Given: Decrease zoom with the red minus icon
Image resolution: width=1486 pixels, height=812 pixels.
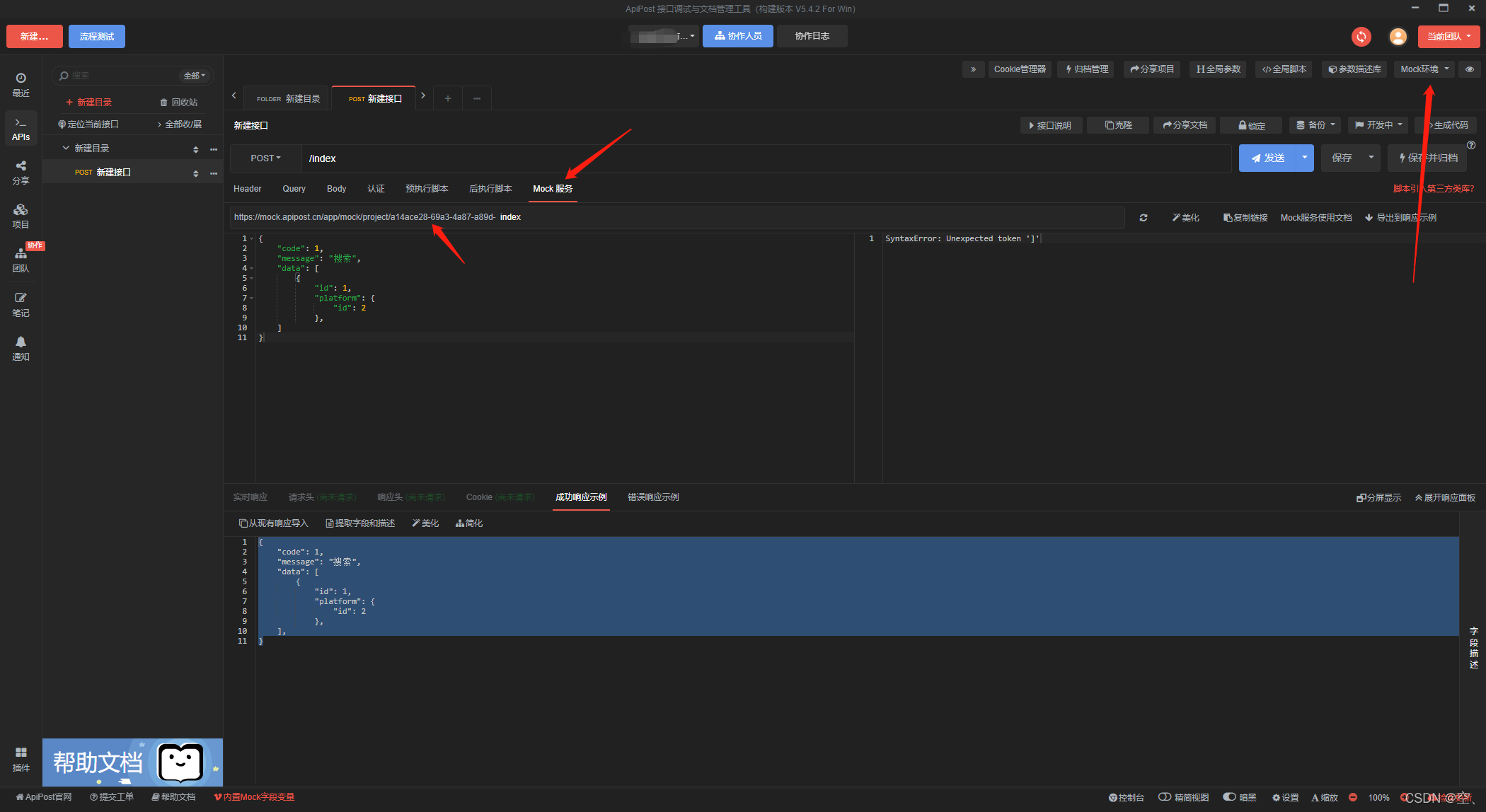Looking at the screenshot, I should pos(1352,797).
